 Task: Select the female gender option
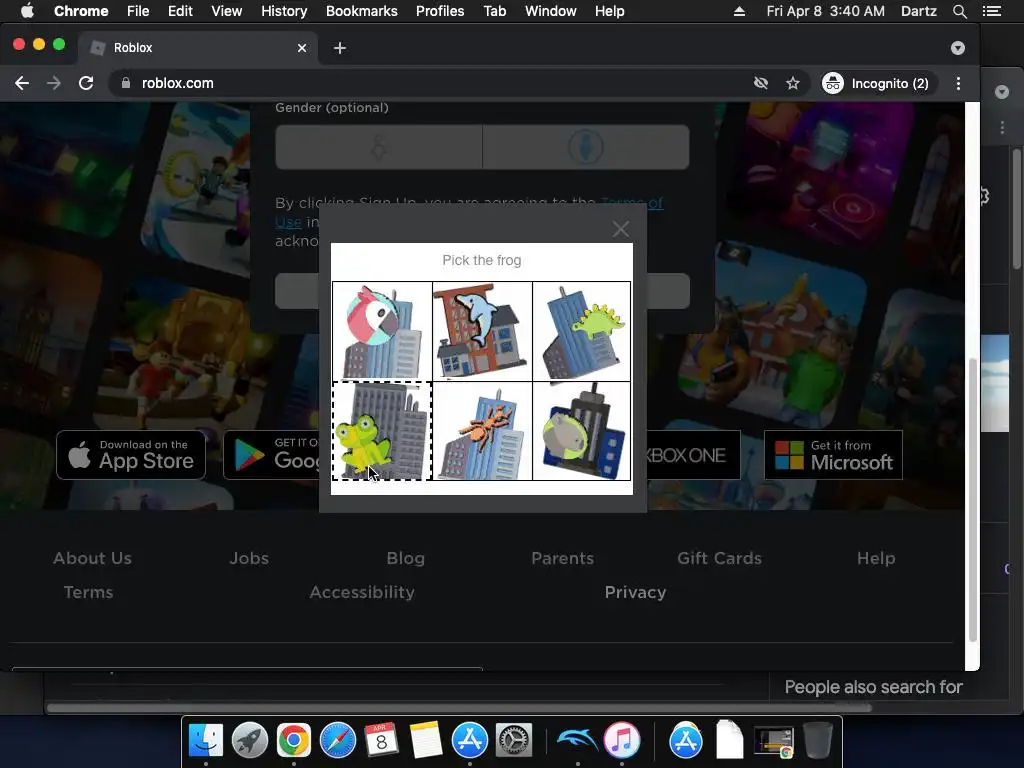pyautogui.click(x=379, y=148)
